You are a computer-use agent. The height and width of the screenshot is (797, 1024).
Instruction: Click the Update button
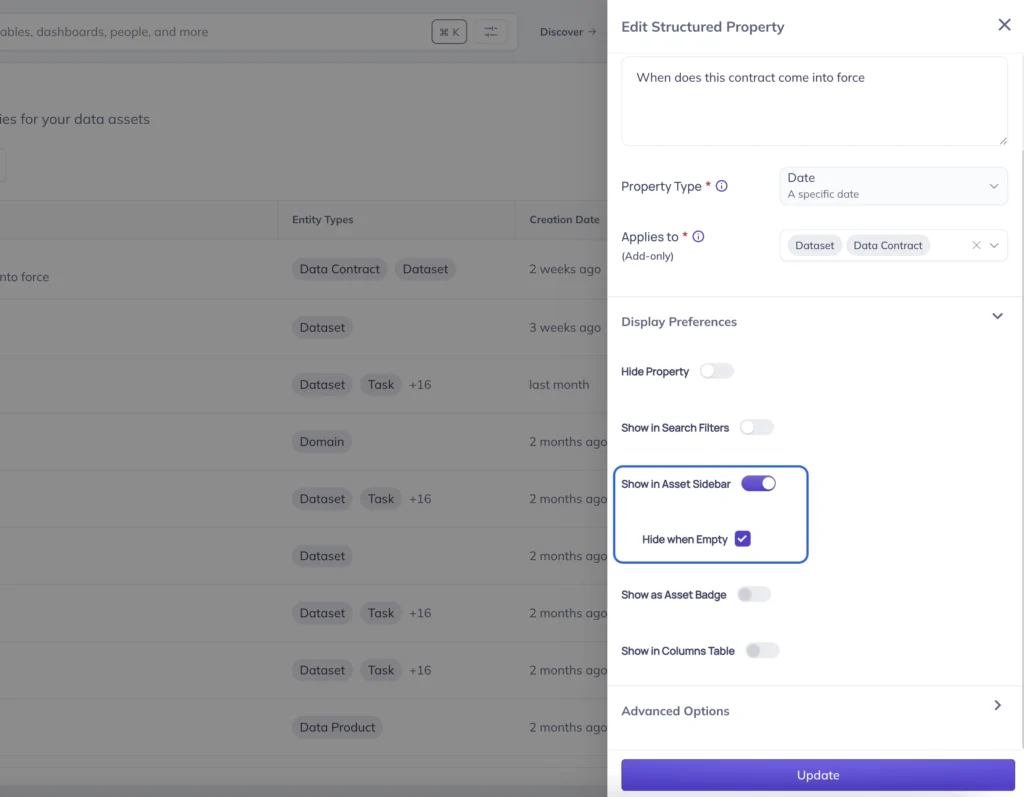pos(817,774)
